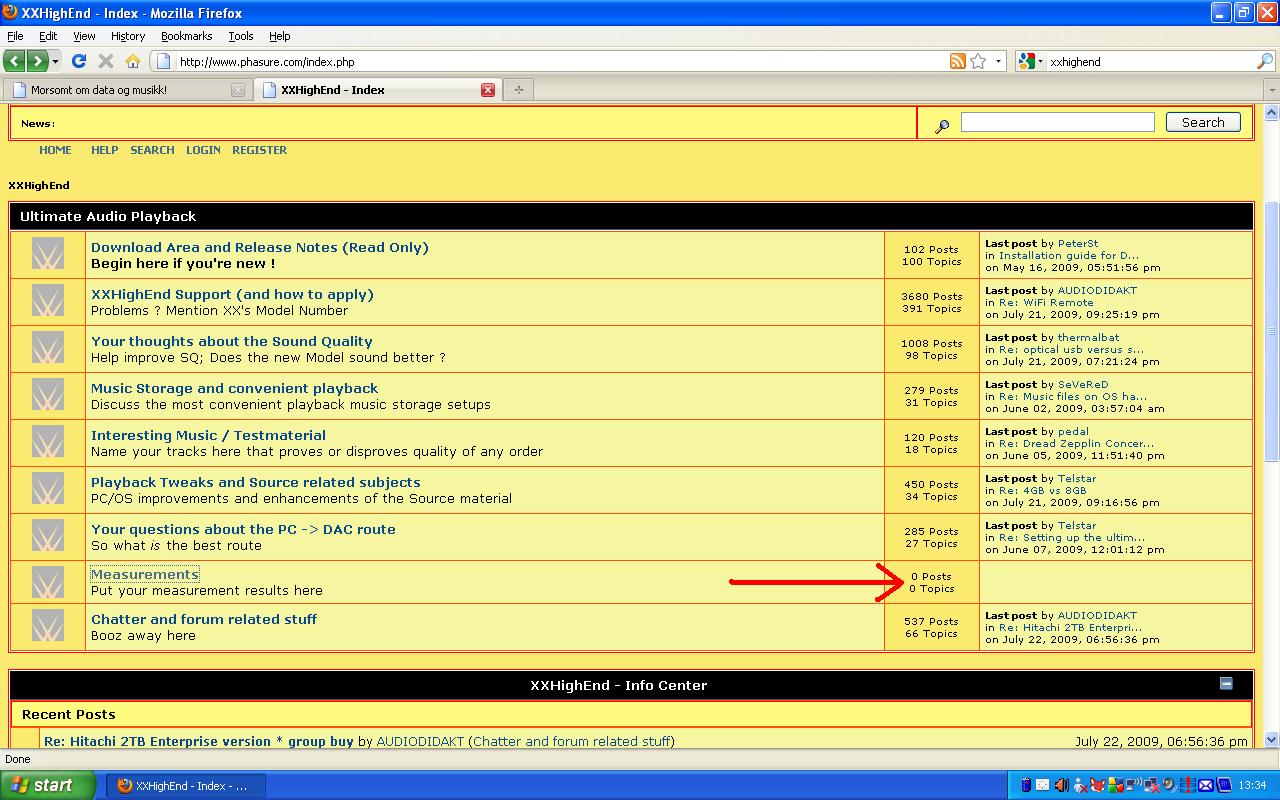
Task: Click the board icon beside PC -> DAC route
Action: (x=47, y=536)
